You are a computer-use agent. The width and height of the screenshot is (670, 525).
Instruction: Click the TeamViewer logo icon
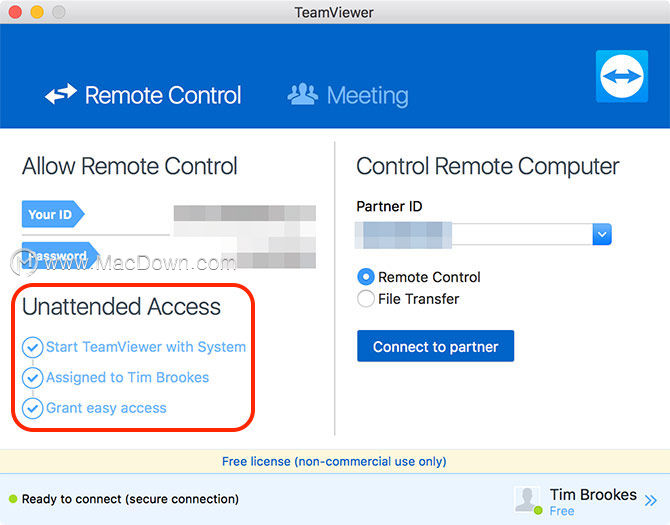pos(622,76)
